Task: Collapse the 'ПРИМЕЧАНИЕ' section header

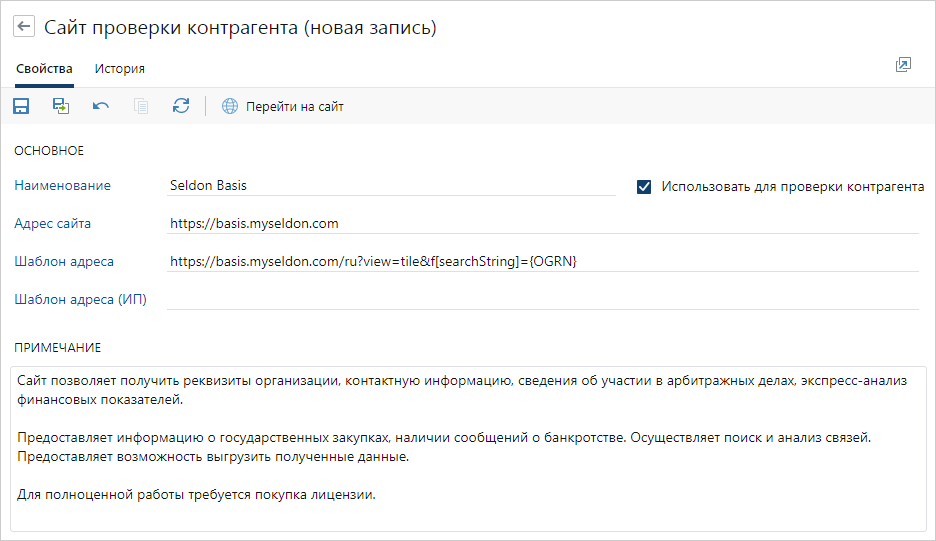Action: (x=57, y=347)
